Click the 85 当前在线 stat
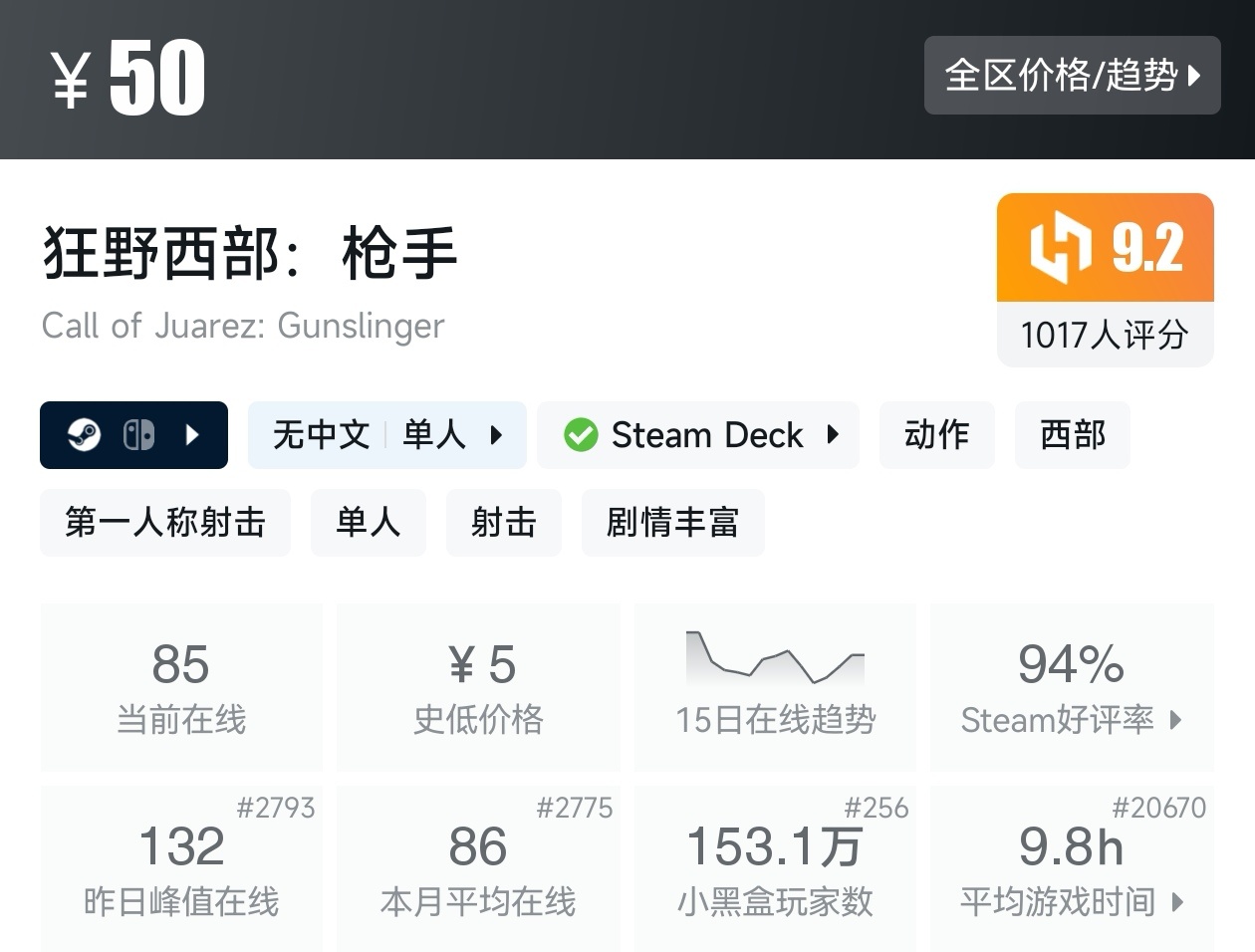This screenshot has height=952, width=1255. [x=181, y=687]
